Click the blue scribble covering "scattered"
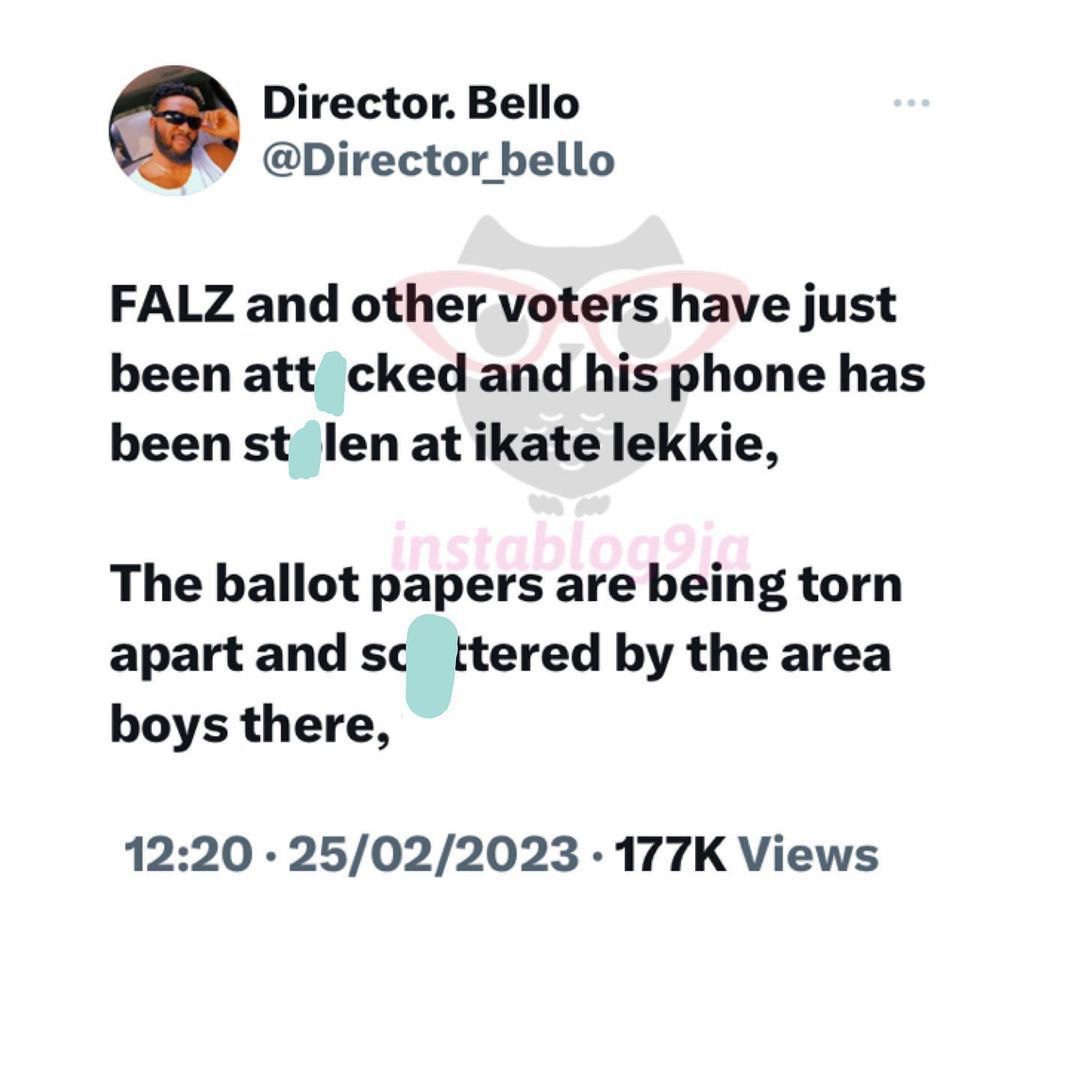1080x1080 pixels. (432, 665)
